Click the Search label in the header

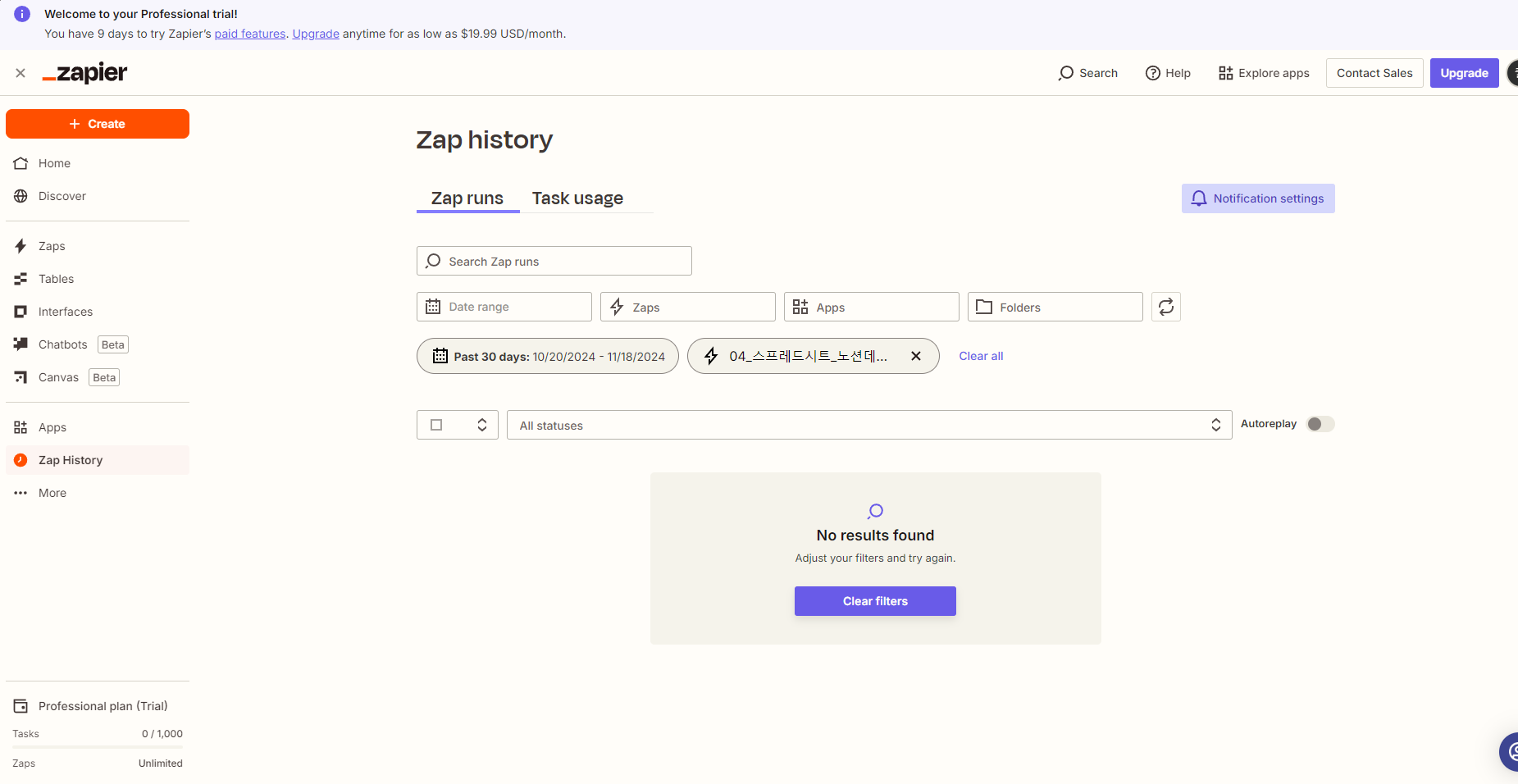tap(1099, 73)
